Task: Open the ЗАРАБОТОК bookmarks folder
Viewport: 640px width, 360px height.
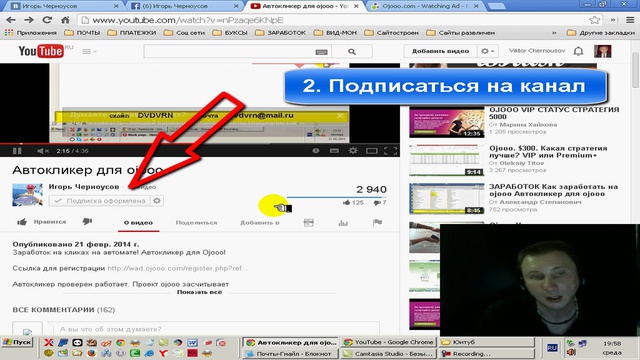Action: coord(280,33)
